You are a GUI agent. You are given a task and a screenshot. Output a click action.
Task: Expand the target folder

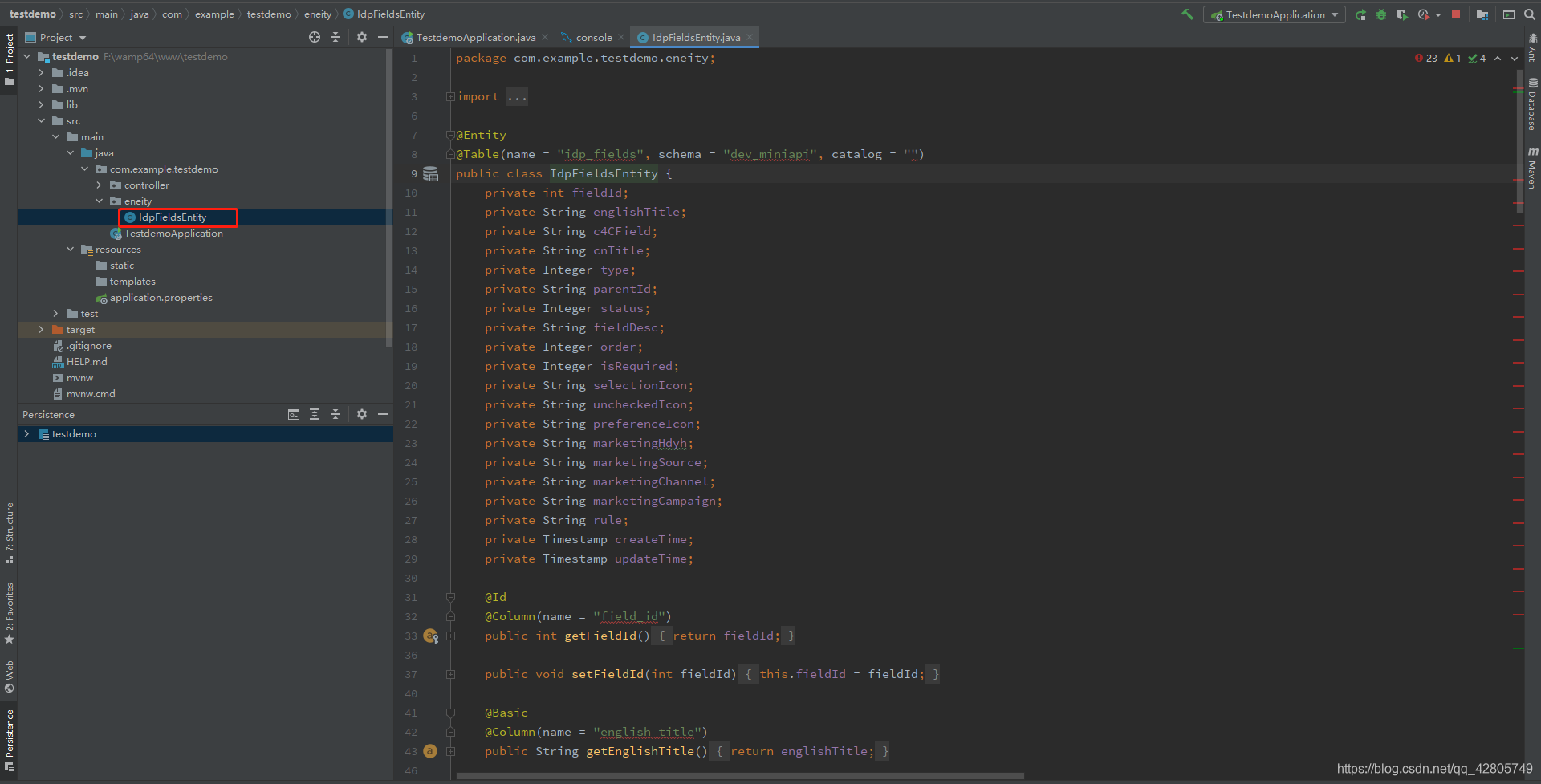(41, 329)
